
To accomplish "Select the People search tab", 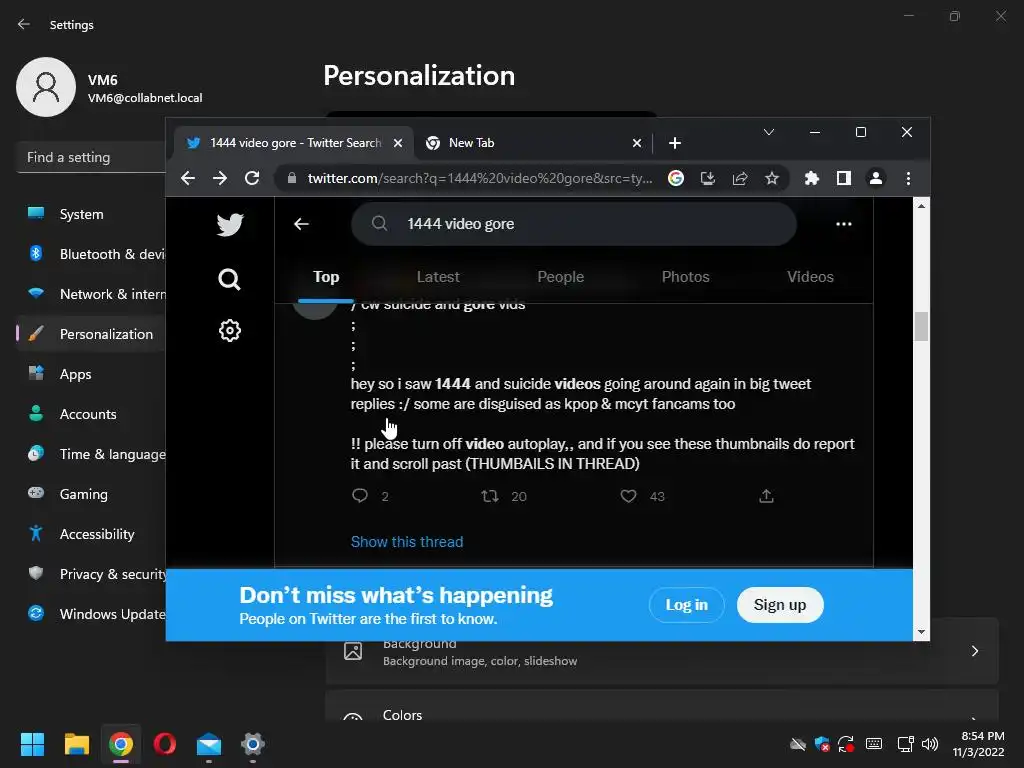I will (x=560, y=277).
